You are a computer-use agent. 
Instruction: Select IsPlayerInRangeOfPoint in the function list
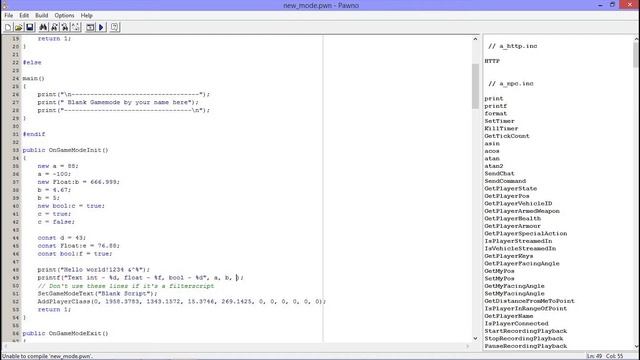click(x=525, y=309)
